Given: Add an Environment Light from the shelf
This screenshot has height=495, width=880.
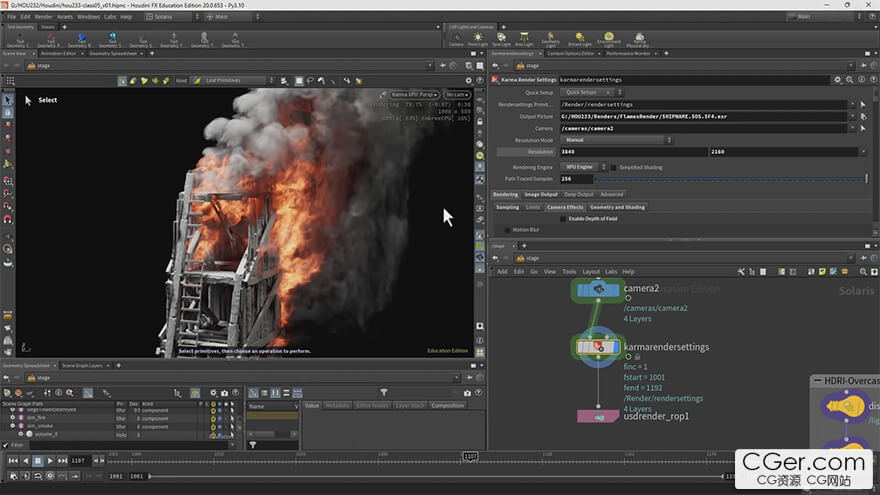Looking at the screenshot, I should (x=609, y=39).
